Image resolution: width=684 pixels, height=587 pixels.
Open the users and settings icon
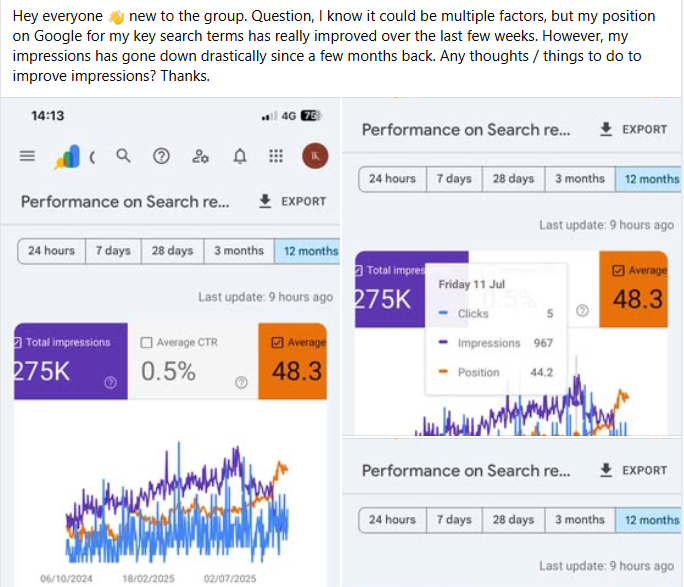pyautogui.click(x=201, y=156)
